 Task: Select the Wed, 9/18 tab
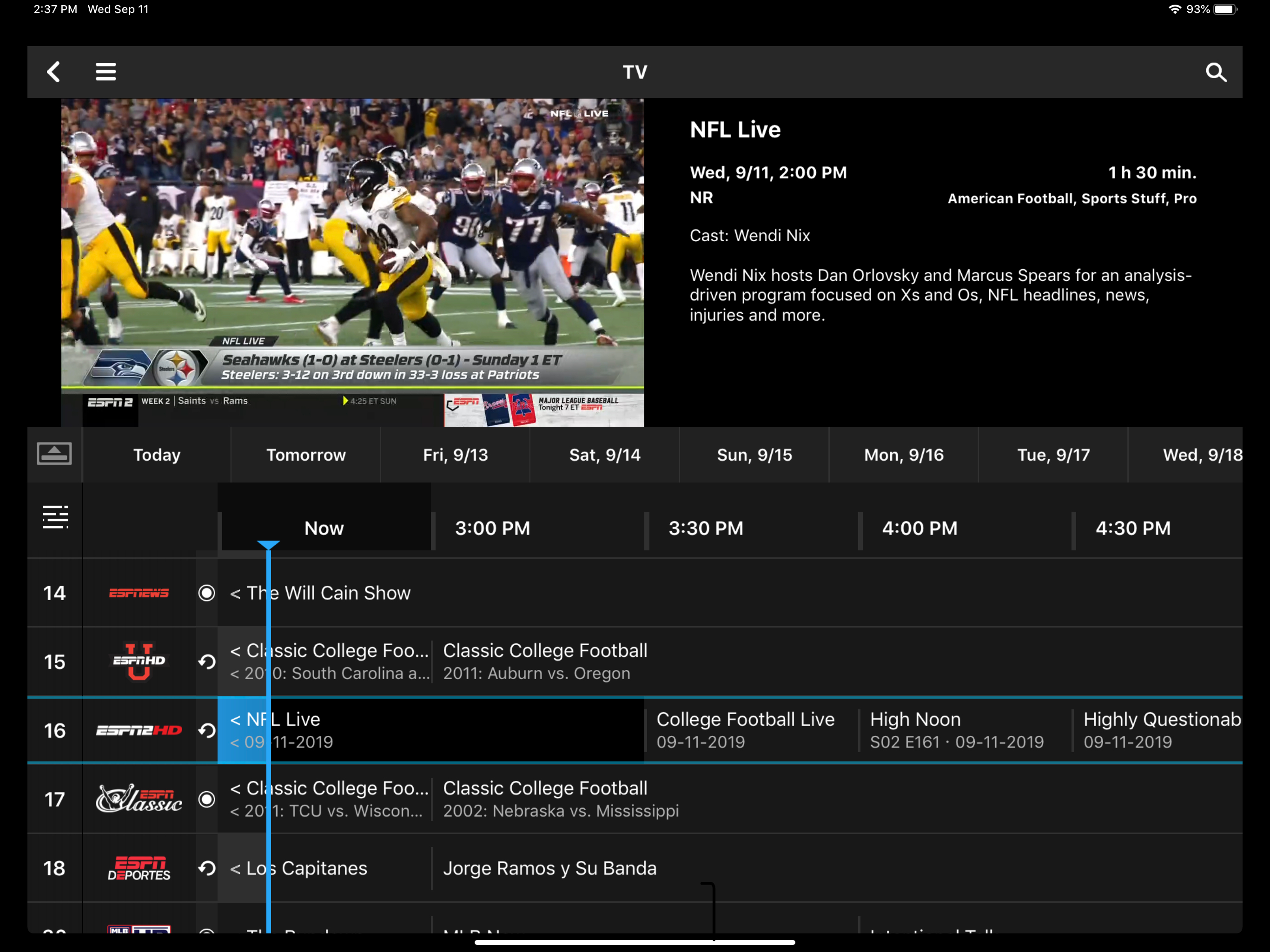(1185, 455)
